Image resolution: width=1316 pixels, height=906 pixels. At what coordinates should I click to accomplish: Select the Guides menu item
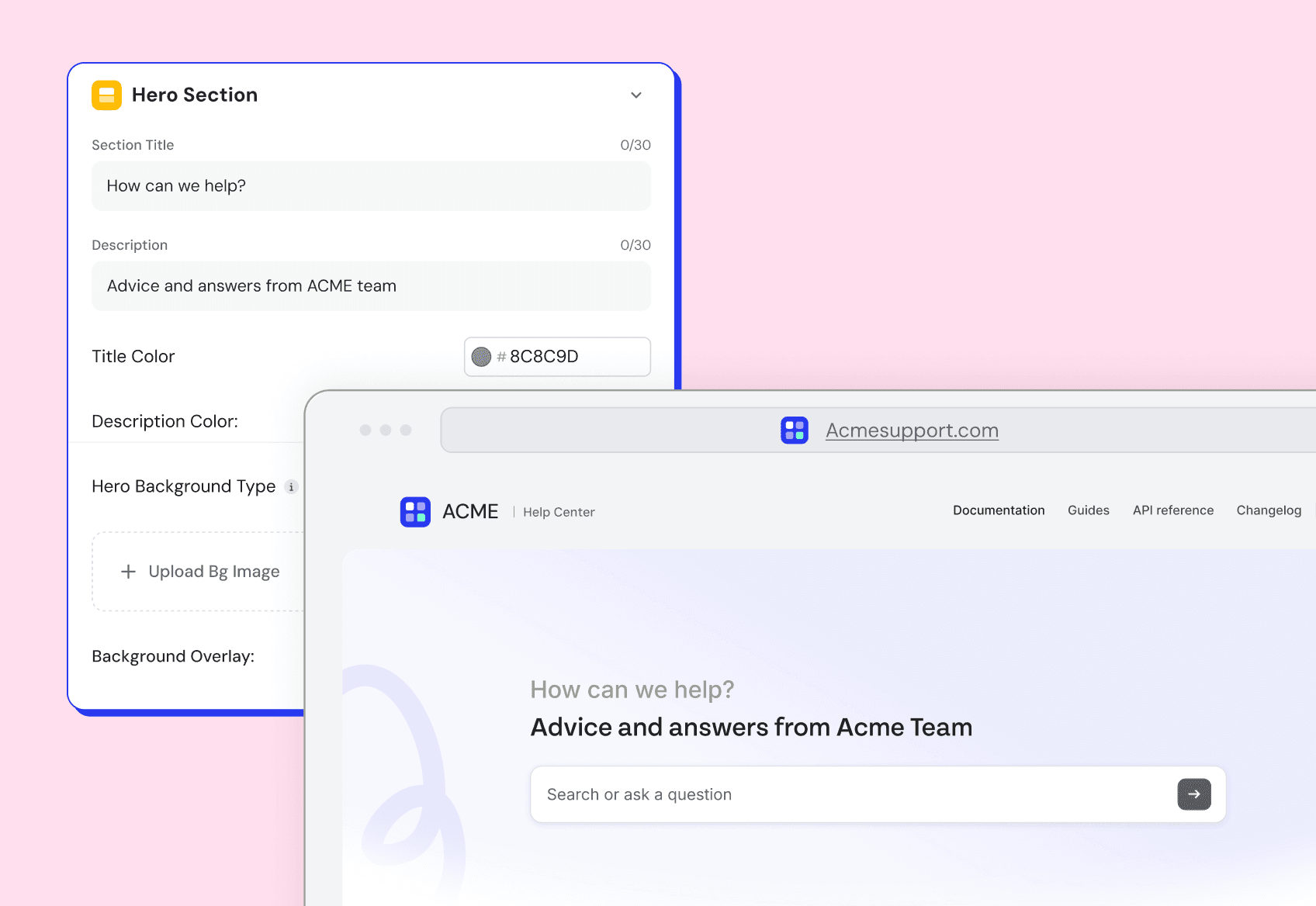click(x=1088, y=510)
